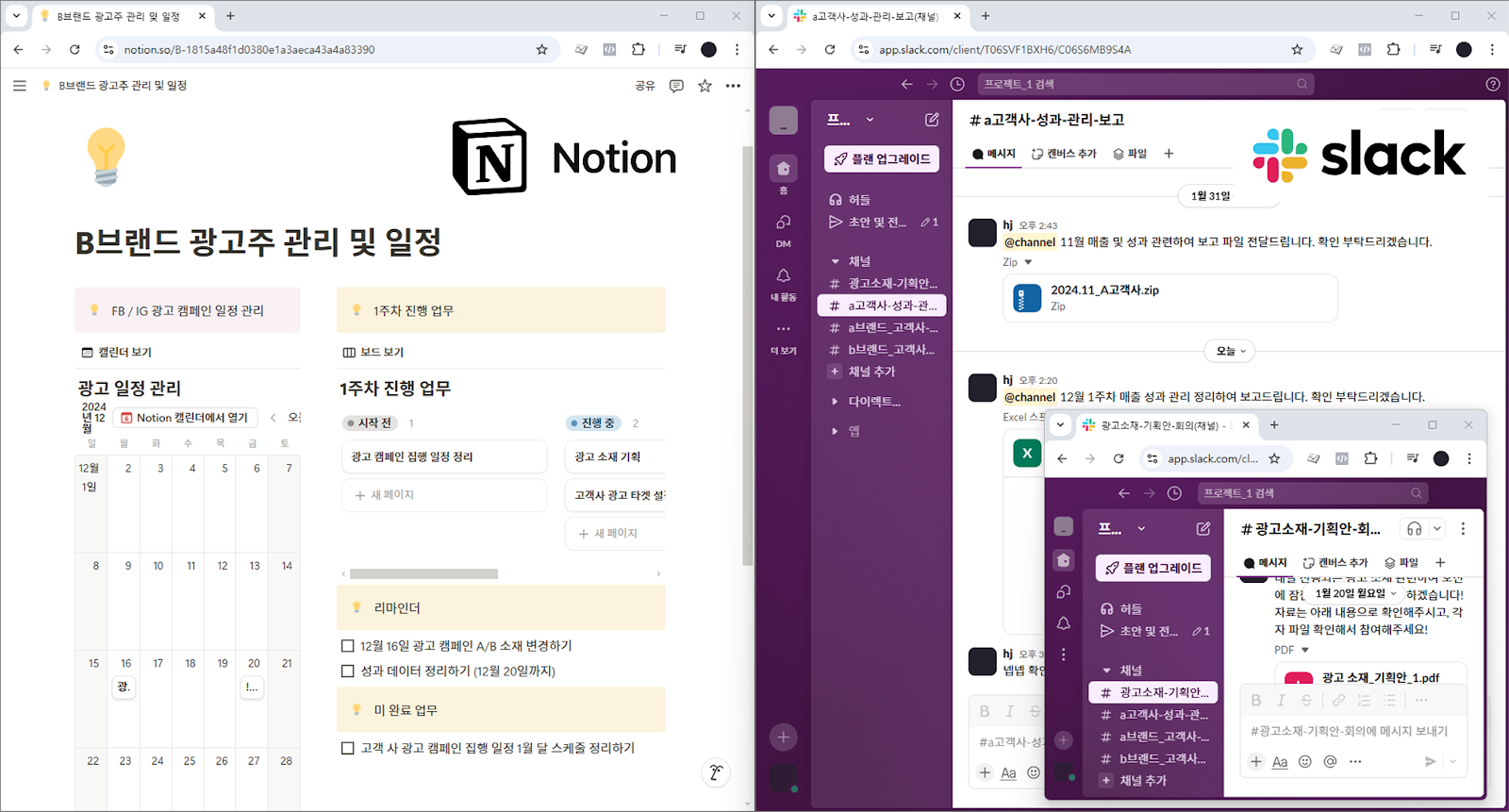Open b브랜드_고객사 channel in main Slack
Screen dimensions: 1509x812
tap(882, 350)
